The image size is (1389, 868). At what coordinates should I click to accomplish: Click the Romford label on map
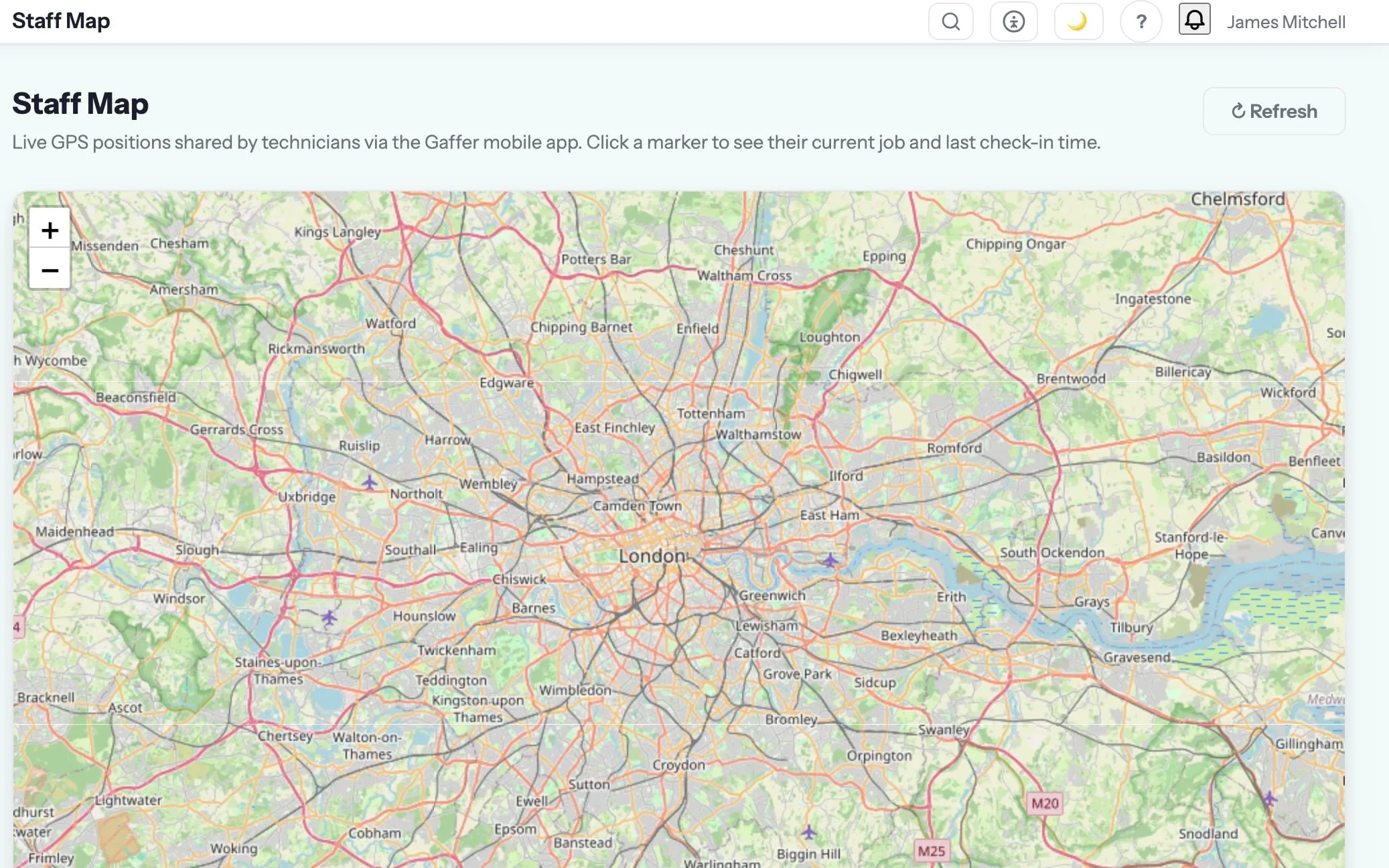click(x=954, y=447)
